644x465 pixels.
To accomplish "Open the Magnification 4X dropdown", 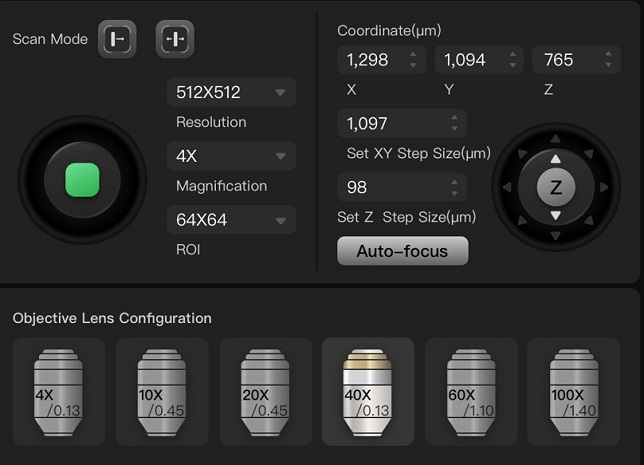I will click(x=231, y=156).
